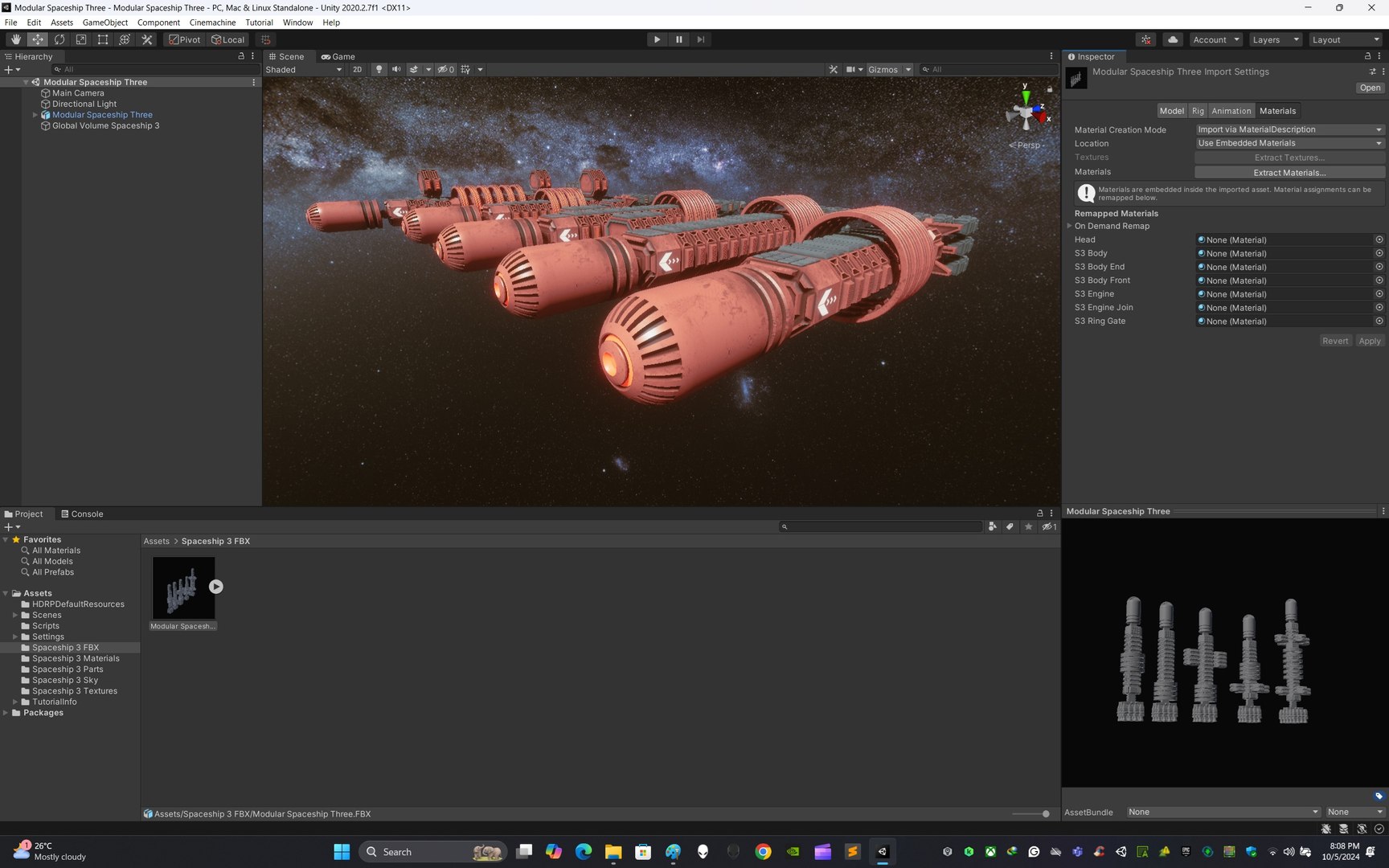Select the Move tool
The width and height of the screenshot is (1389, 868).
click(37, 39)
